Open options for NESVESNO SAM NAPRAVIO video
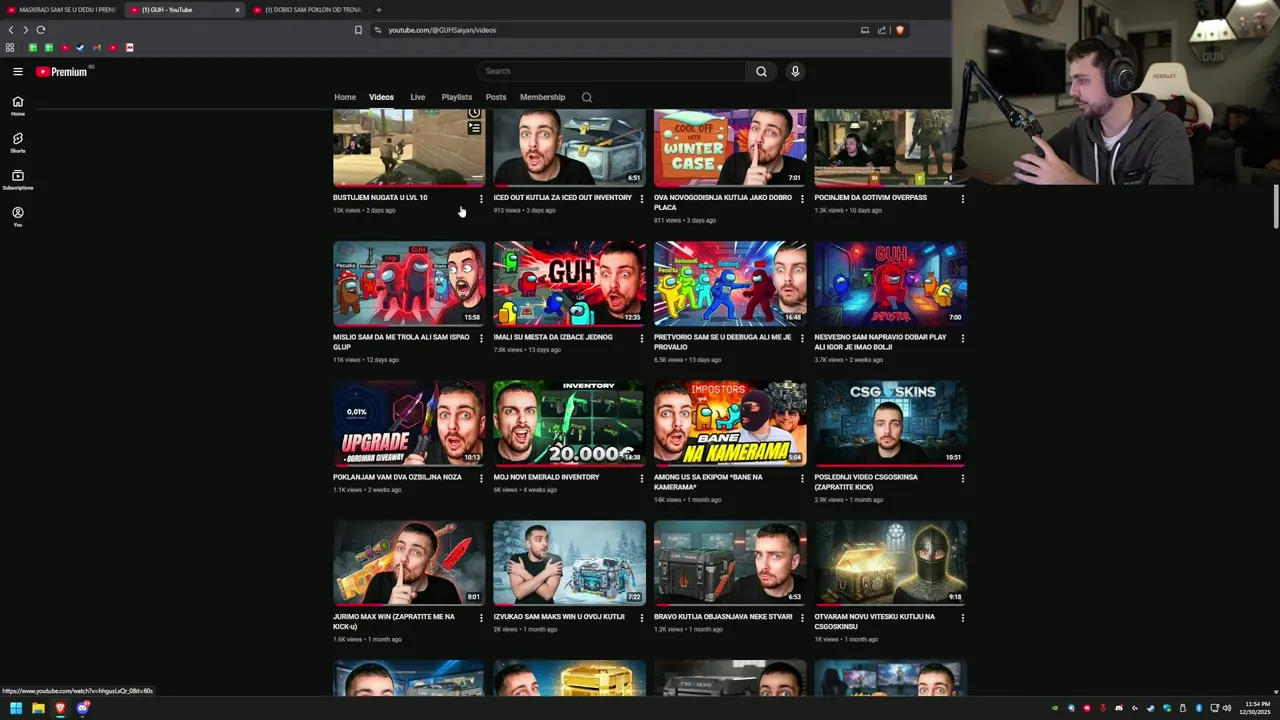 (x=963, y=339)
